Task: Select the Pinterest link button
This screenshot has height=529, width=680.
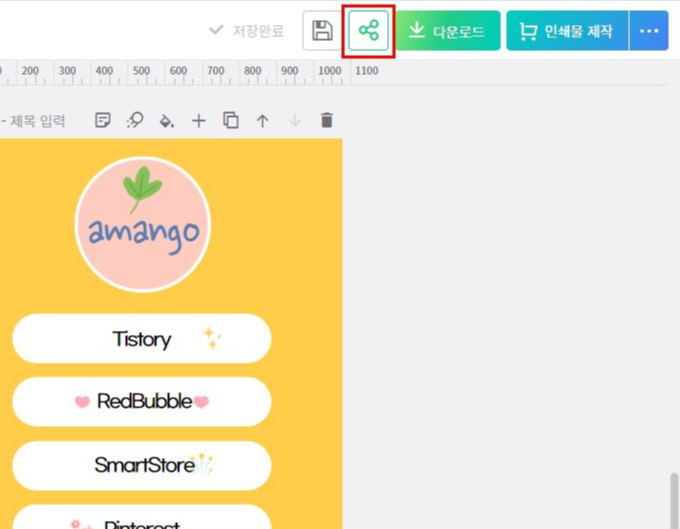Action: (x=142, y=517)
